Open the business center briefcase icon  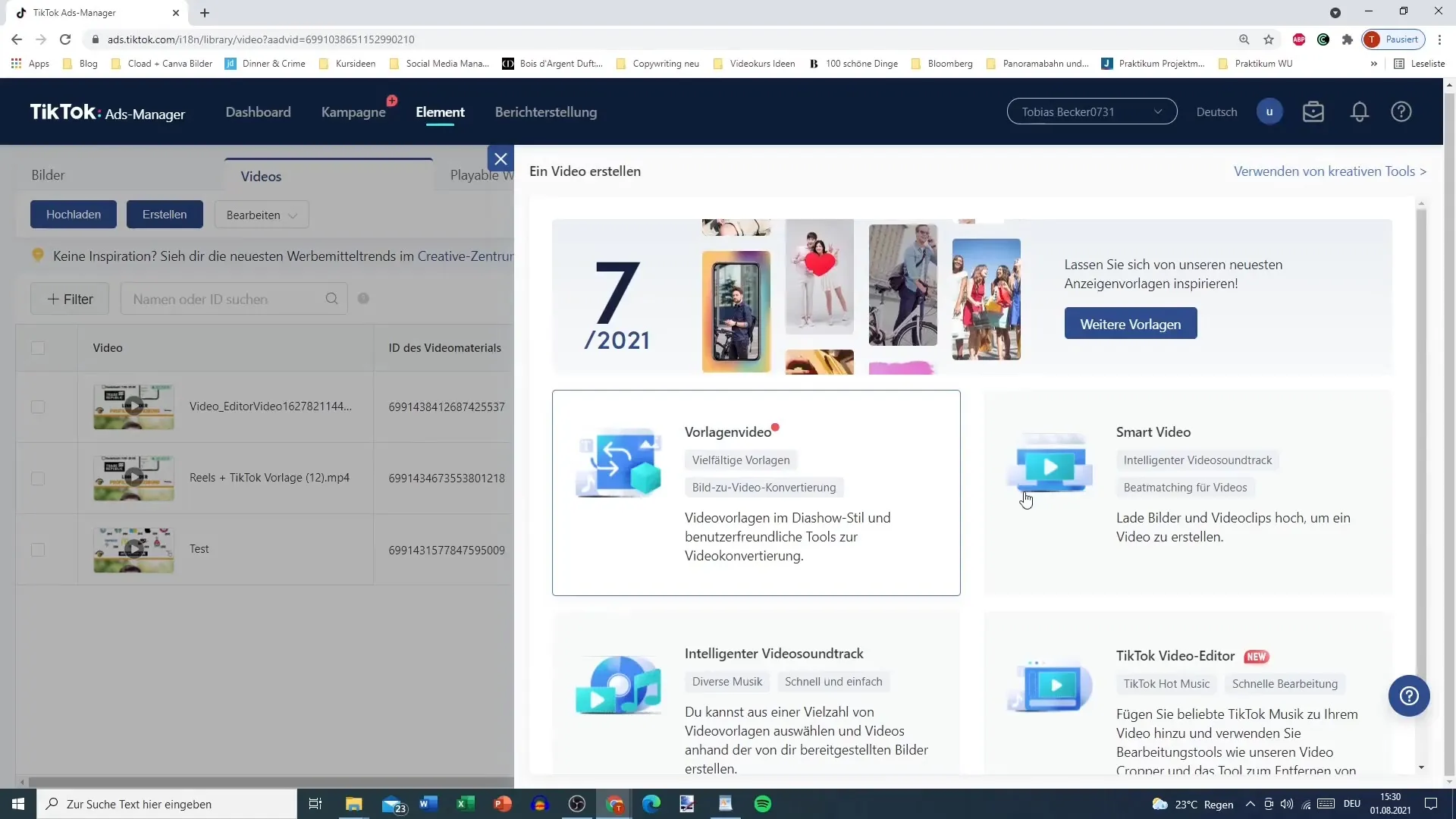(1313, 112)
